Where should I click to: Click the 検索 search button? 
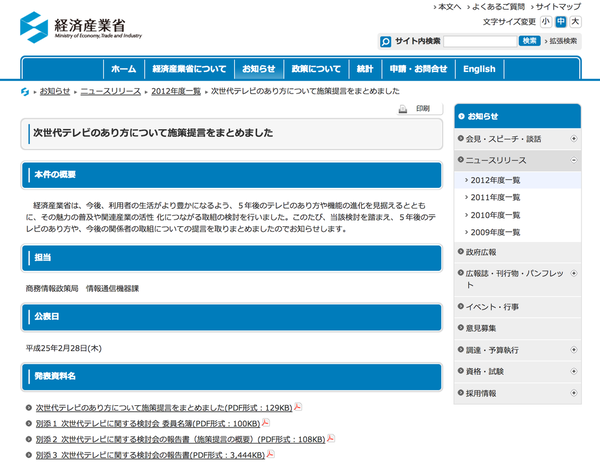pos(529,41)
